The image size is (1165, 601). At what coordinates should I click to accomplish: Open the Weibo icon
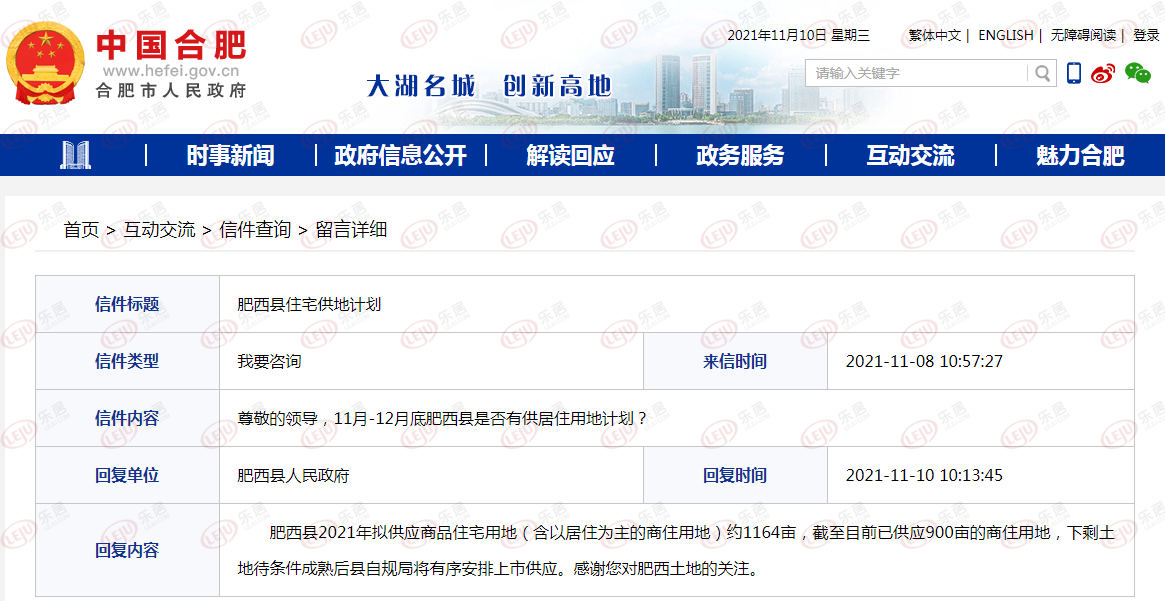point(1103,73)
